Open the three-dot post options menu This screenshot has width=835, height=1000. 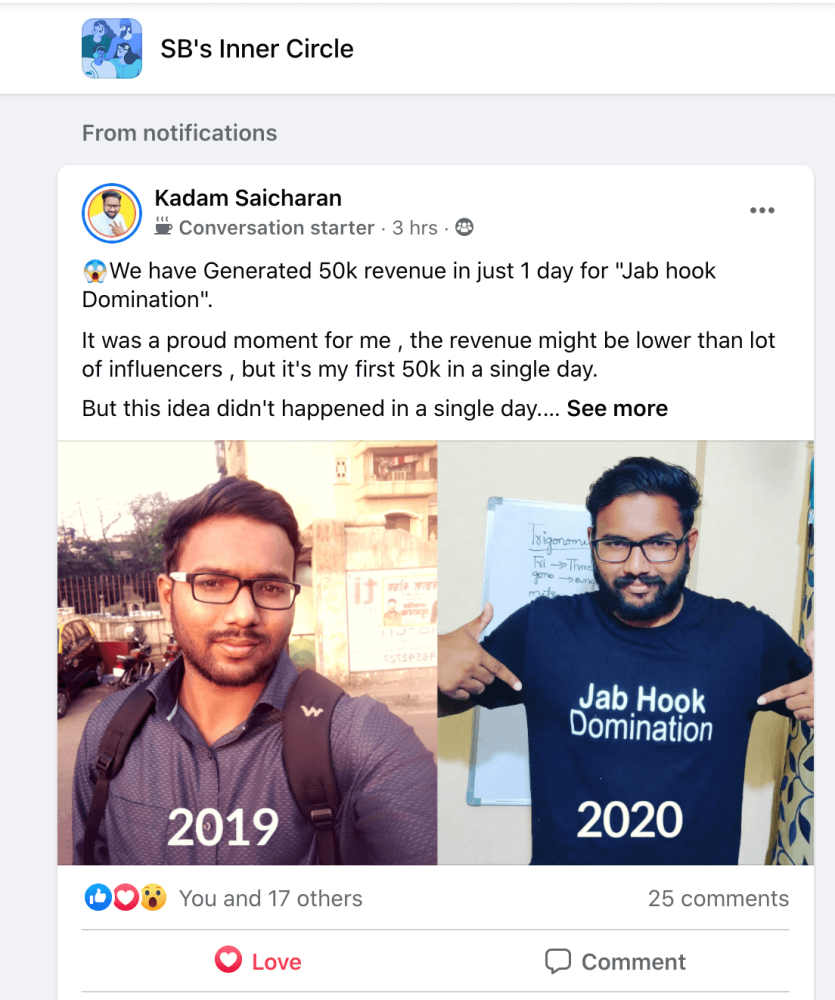(762, 210)
